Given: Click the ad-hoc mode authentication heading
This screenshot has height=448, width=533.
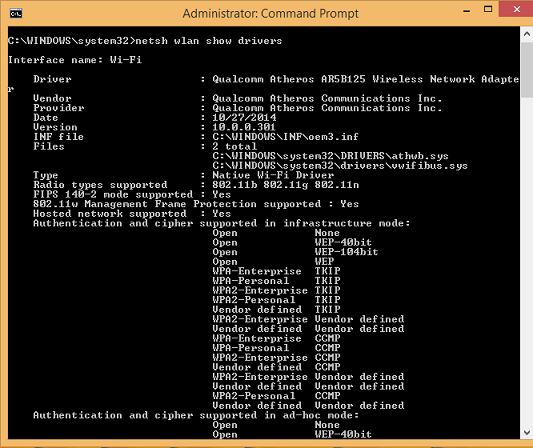Looking at the screenshot, I should pos(196,415).
